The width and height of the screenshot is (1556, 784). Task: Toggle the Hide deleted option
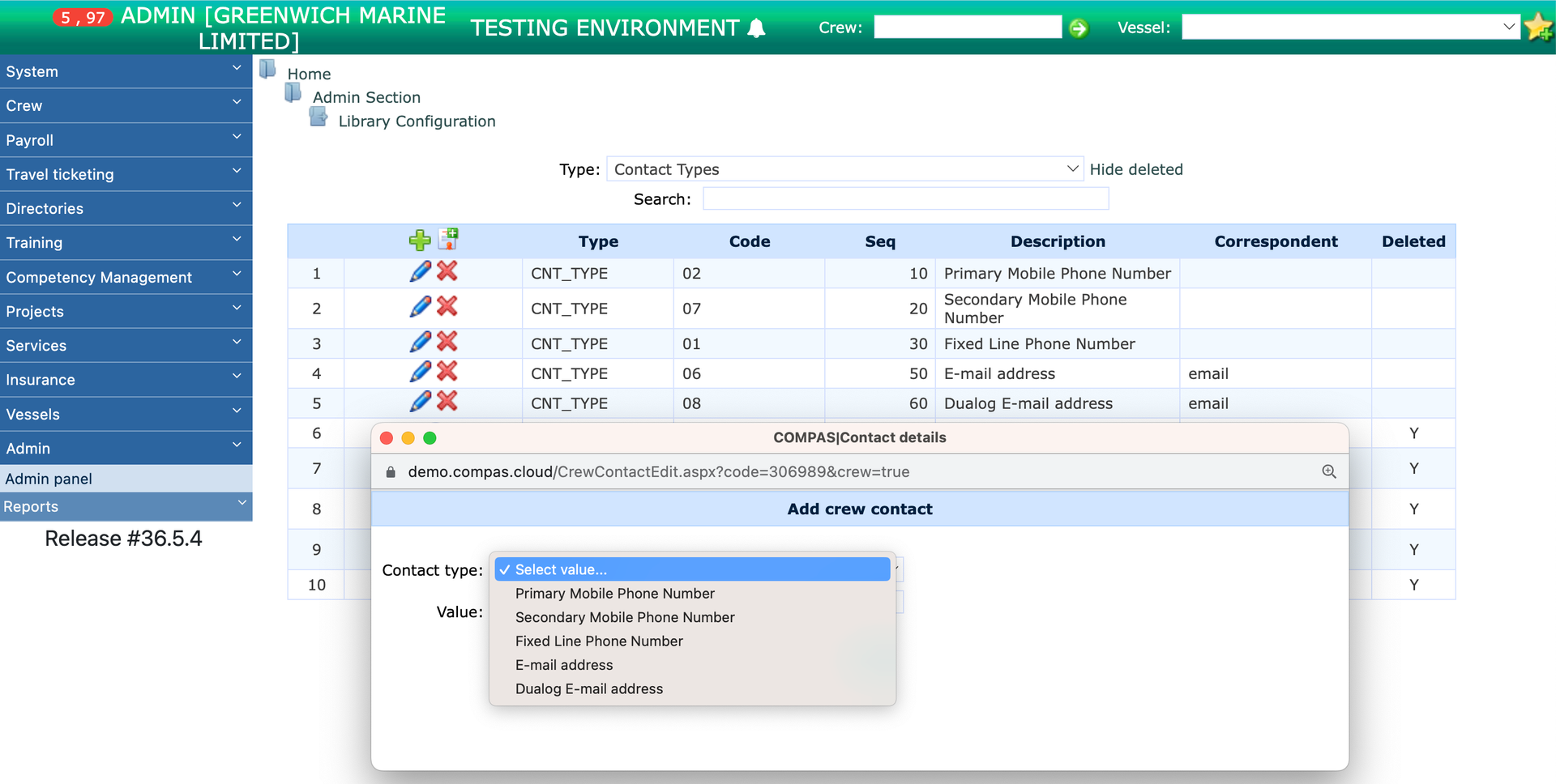pos(1135,169)
